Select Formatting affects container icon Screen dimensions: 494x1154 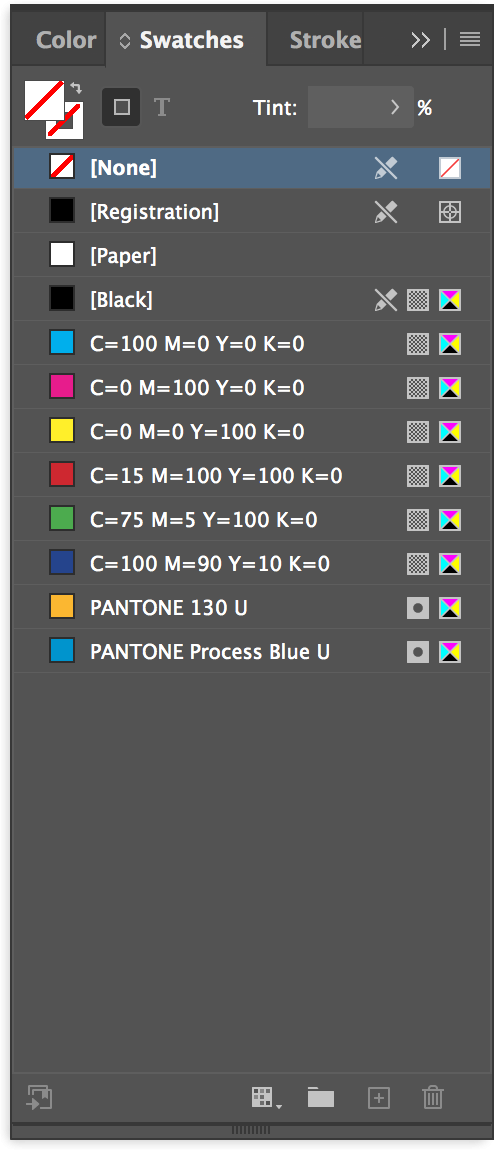[x=121, y=107]
